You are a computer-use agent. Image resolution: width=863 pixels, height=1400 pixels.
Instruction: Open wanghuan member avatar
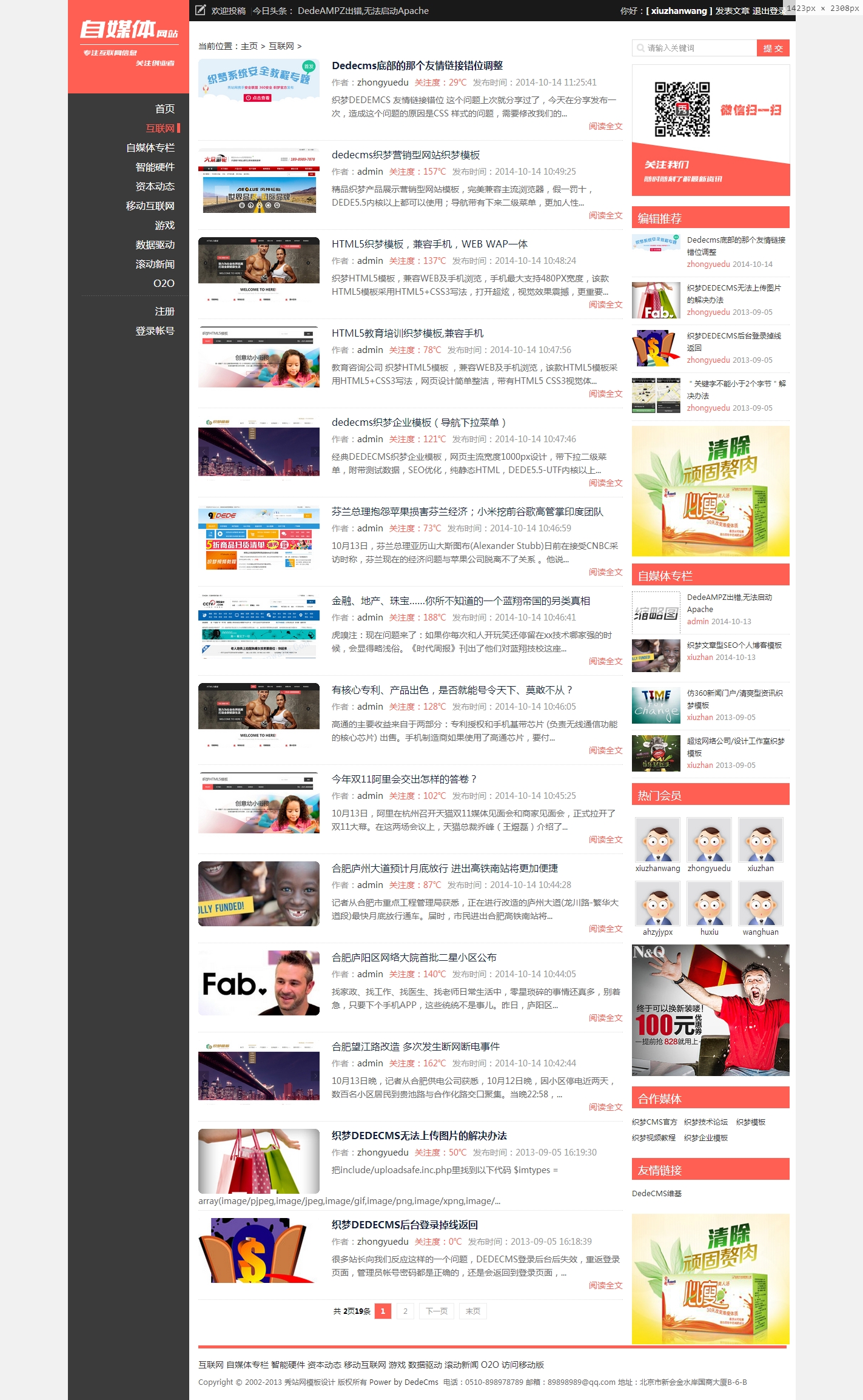761,903
